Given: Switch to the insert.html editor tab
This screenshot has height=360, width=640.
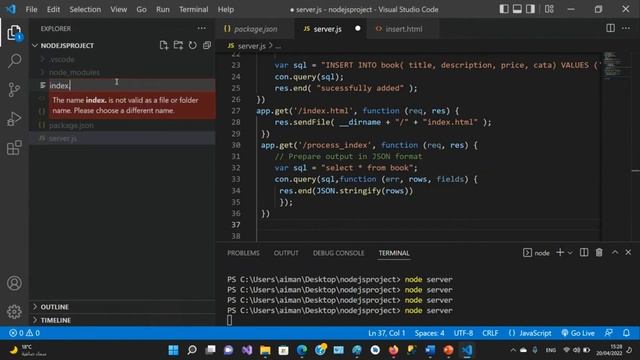Looking at the screenshot, I should pyautogui.click(x=404, y=29).
